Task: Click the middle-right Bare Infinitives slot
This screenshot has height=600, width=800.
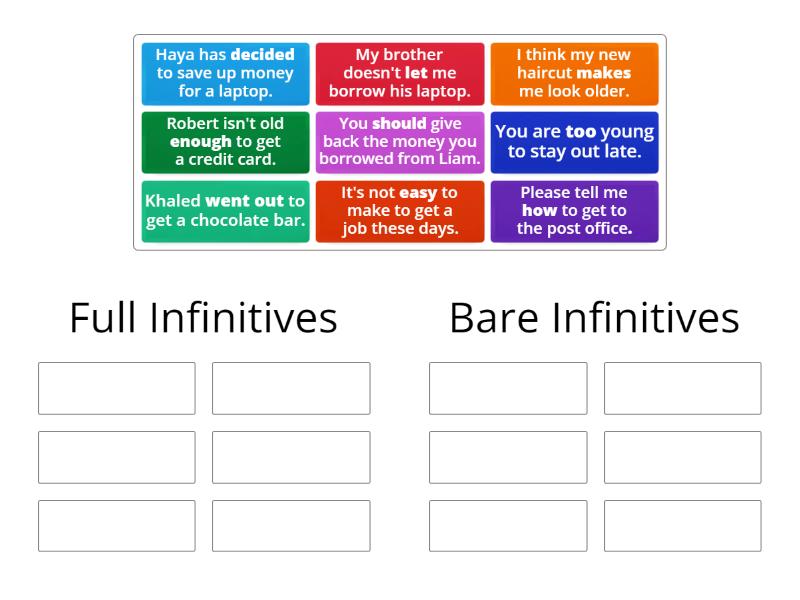Action: (683, 457)
